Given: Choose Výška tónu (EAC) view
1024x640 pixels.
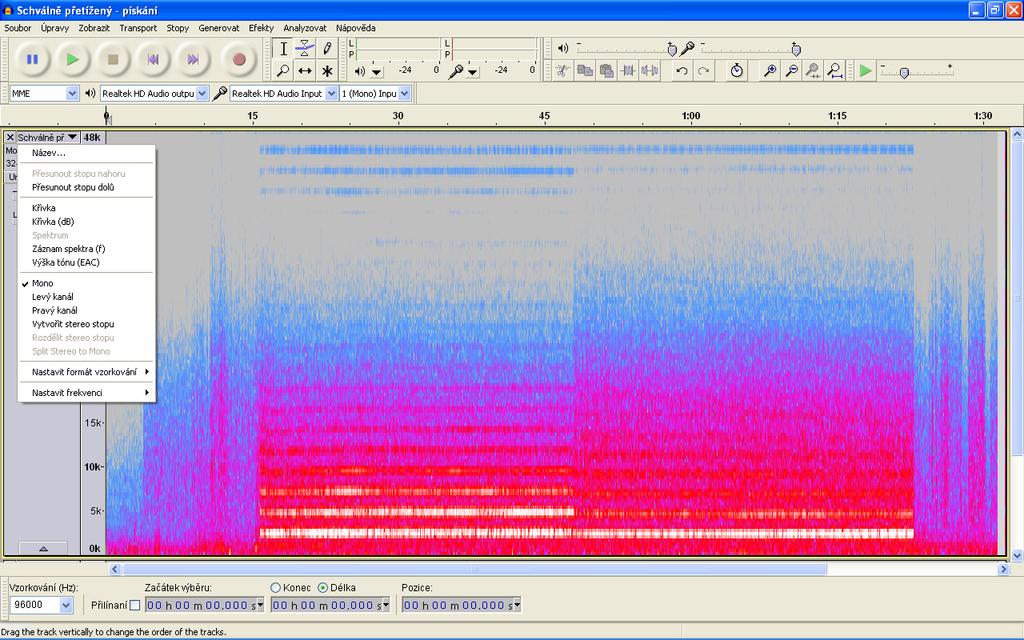Looking at the screenshot, I should pyautogui.click(x=87, y=263).
